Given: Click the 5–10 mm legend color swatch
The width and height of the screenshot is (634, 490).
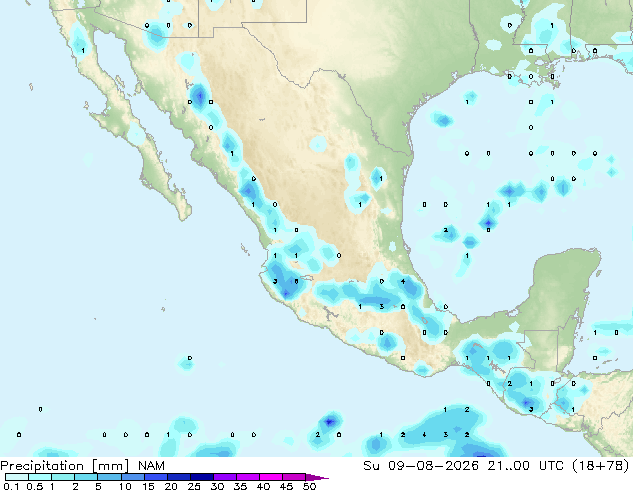Looking at the screenshot, I should pos(109,477).
